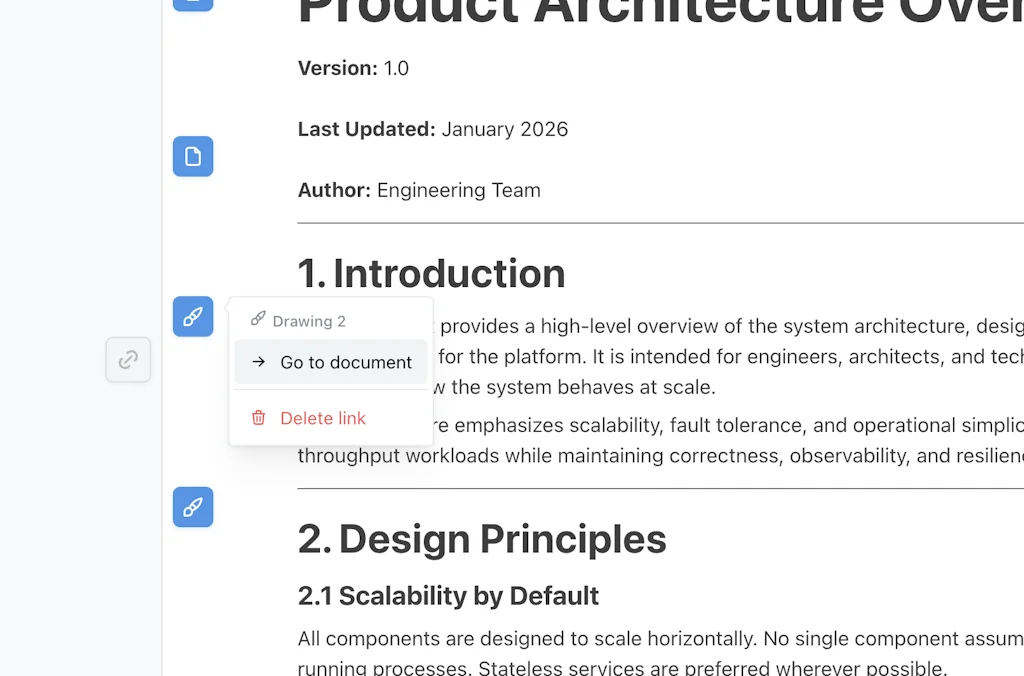
Task: Select the drawing brush badge next to Introduction
Action: point(192,316)
